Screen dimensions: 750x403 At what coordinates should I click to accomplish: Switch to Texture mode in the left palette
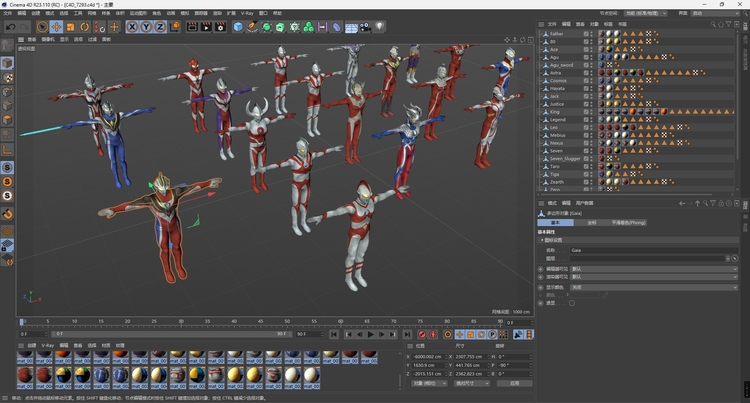[x=7, y=77]
